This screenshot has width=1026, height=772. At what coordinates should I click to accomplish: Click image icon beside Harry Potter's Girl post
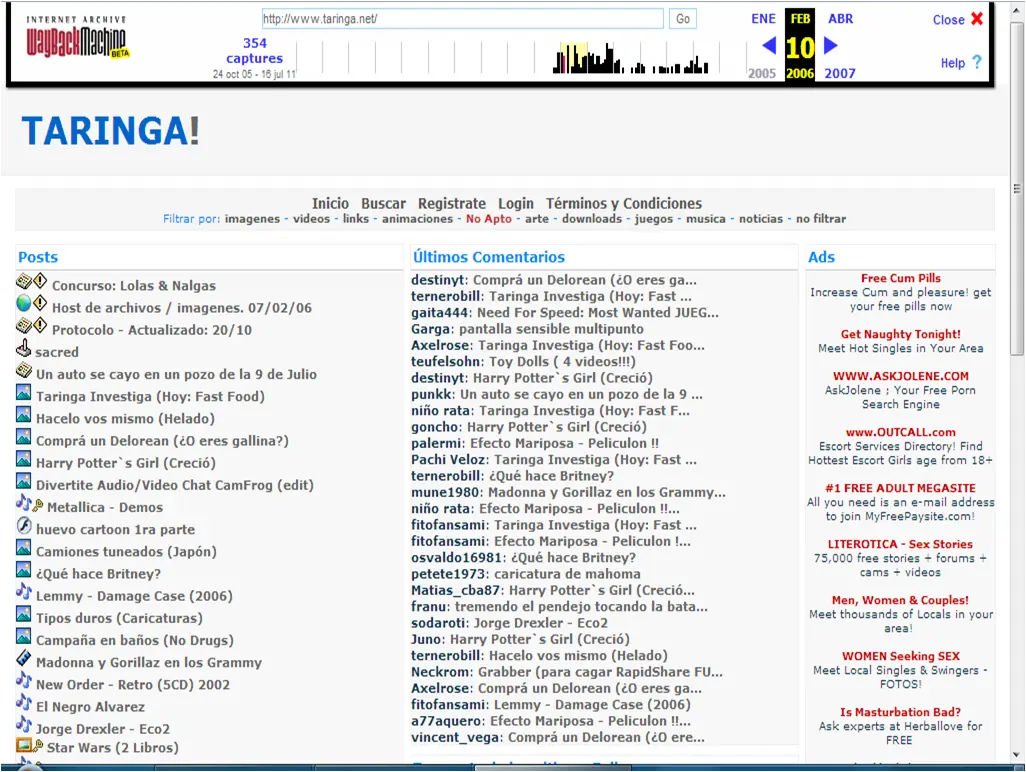(x=24, y=459)
